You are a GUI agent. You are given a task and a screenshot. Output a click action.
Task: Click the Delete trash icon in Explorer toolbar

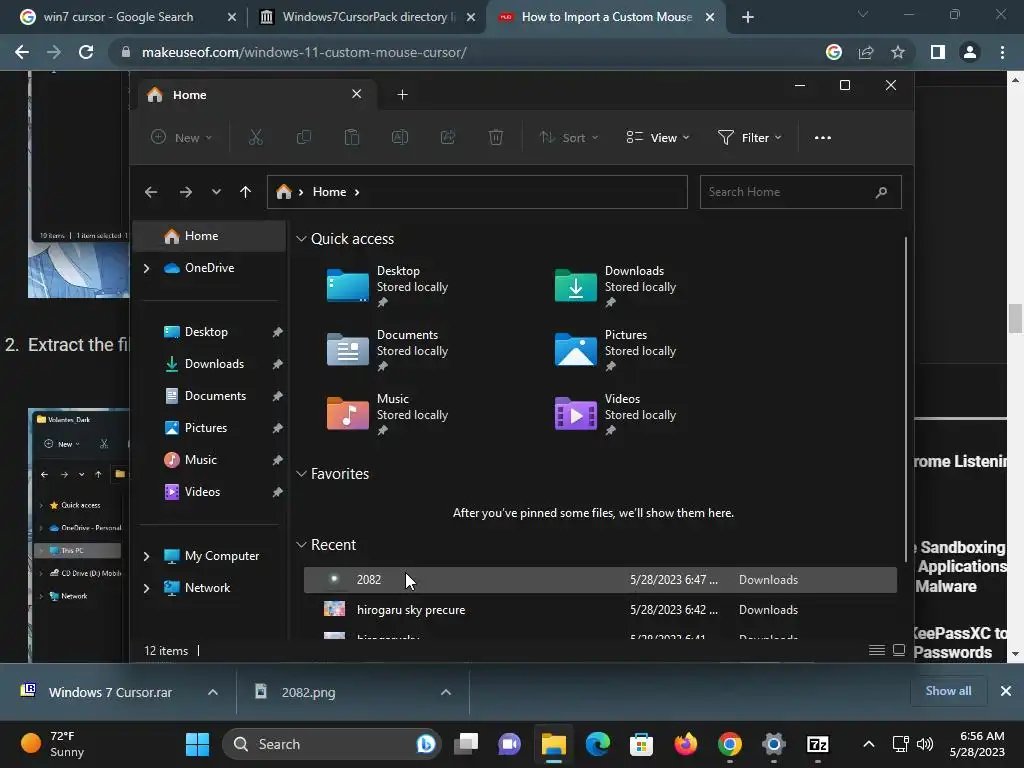[496, 137]
